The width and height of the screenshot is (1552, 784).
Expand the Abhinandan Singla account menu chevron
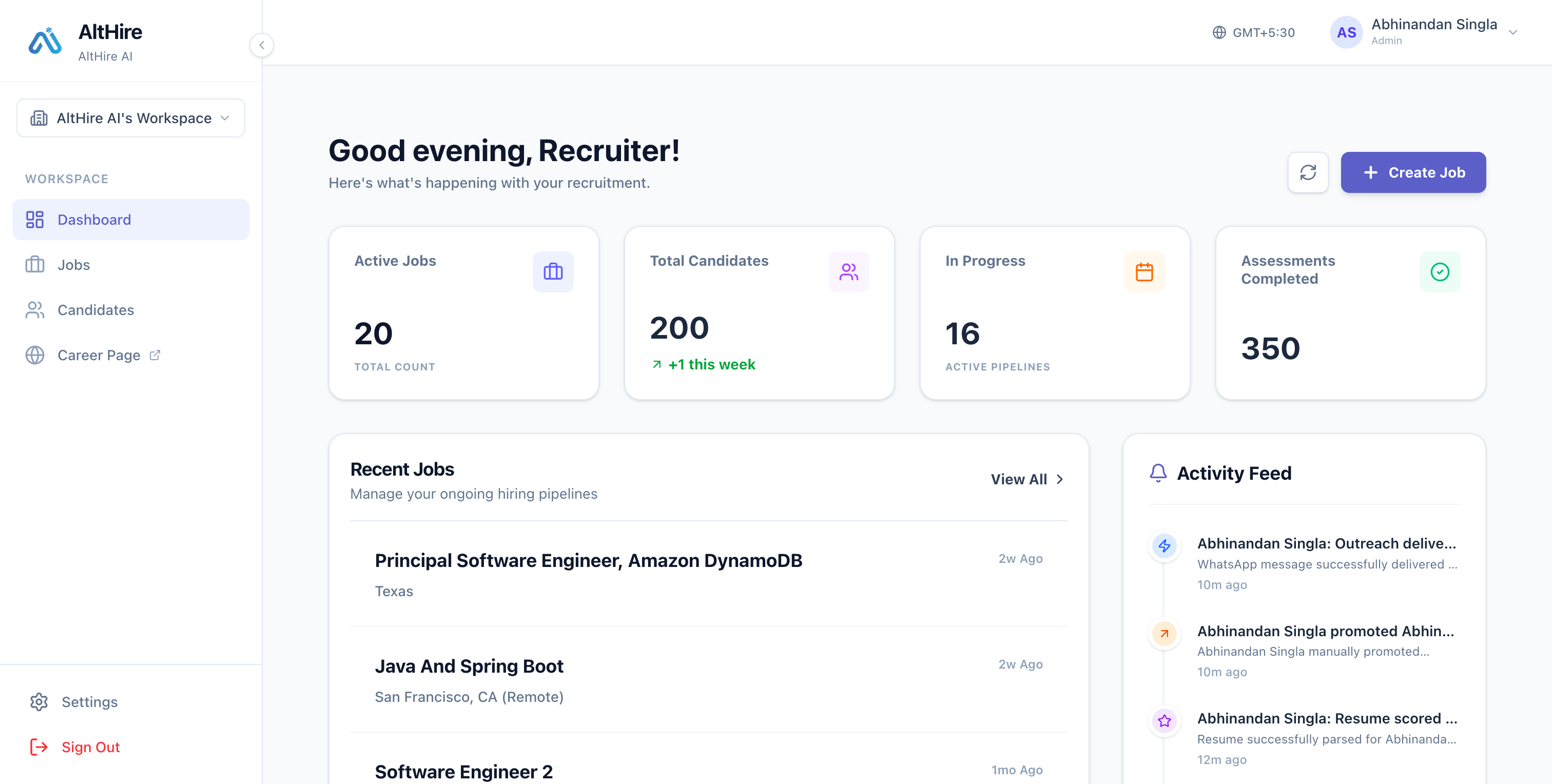(1512, 32)
